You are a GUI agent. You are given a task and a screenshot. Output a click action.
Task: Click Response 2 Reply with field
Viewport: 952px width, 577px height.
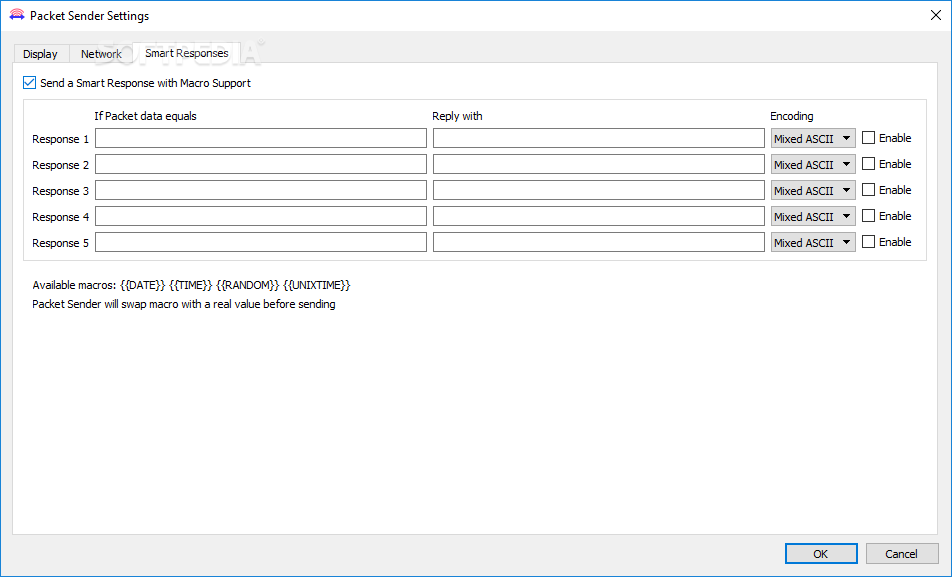pyautogui.click(x=599, y=164)
